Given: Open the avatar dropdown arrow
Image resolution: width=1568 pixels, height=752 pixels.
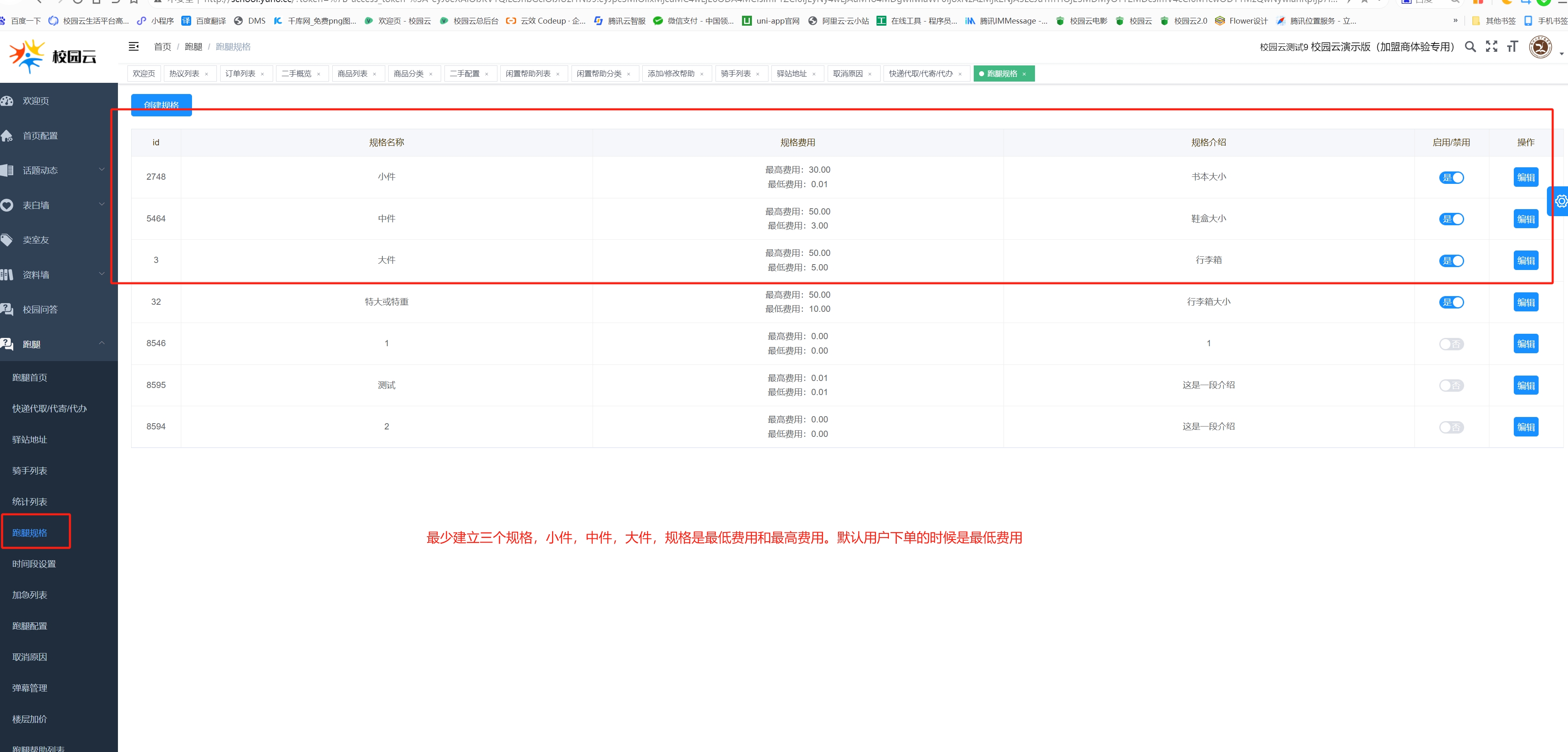Looking at the screenshot, I should click(1561, 53).
